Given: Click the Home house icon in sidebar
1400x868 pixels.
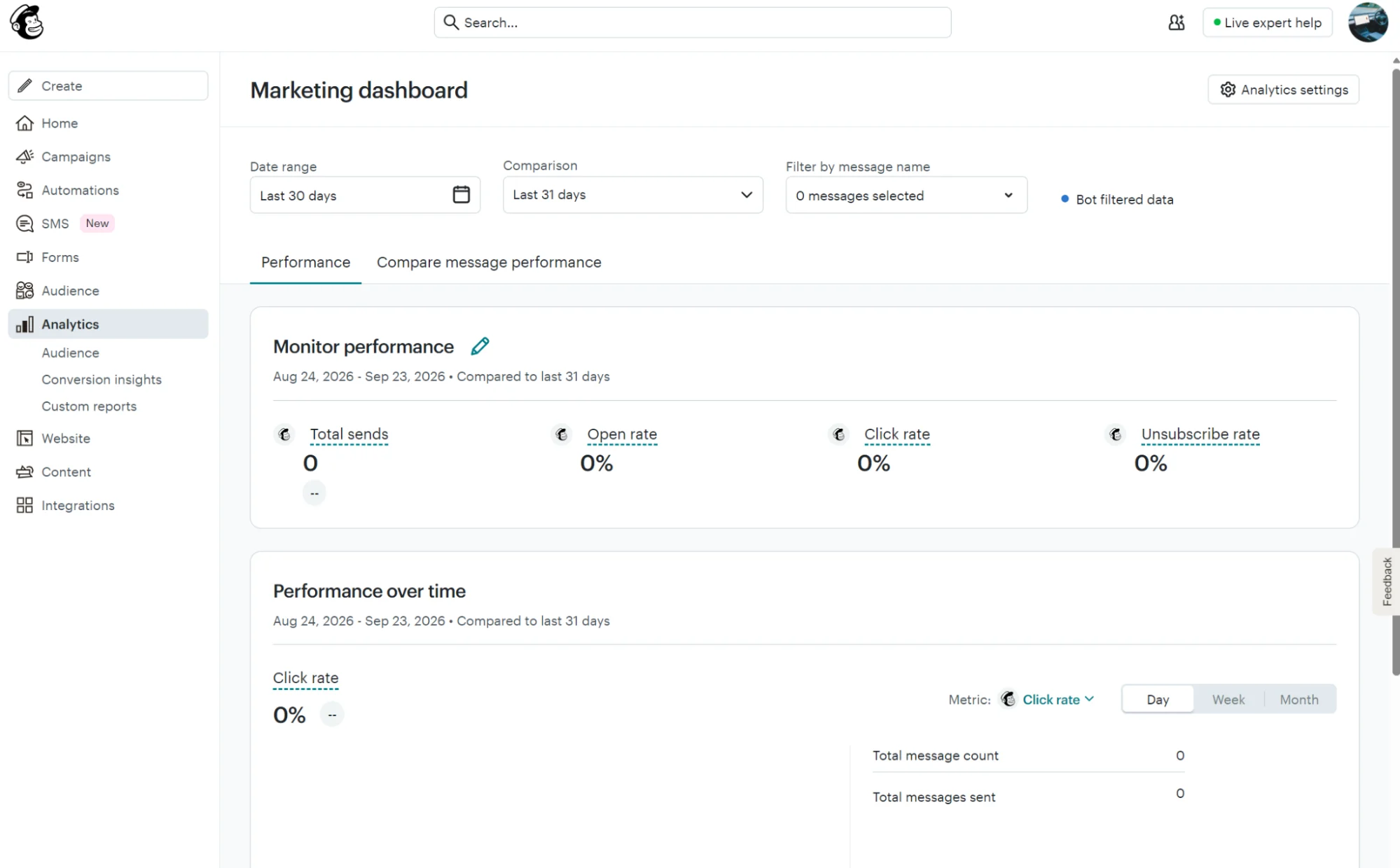Looking at the screenshot, I should (25, 123).
